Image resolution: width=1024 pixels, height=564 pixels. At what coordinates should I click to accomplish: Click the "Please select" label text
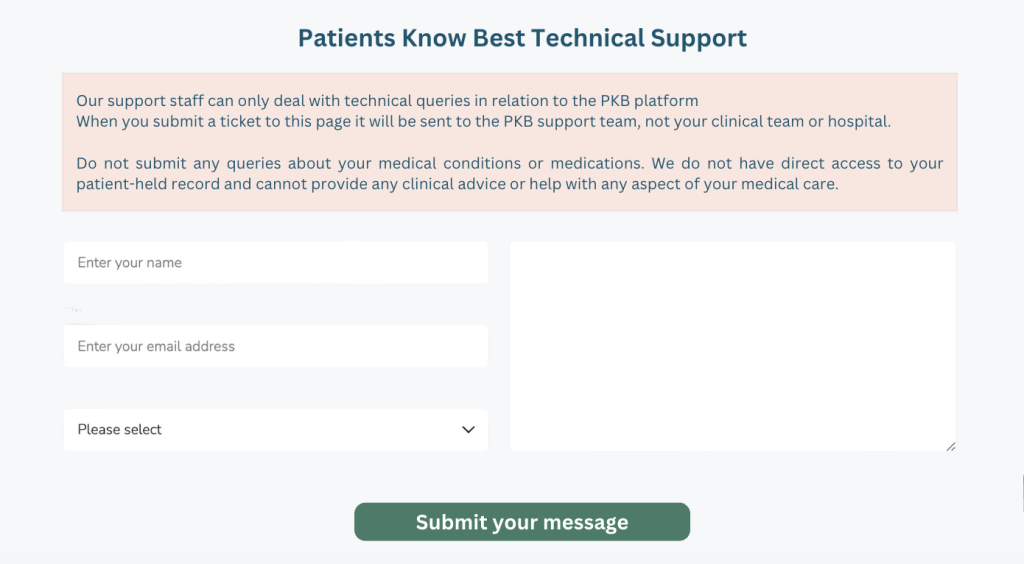119,430
